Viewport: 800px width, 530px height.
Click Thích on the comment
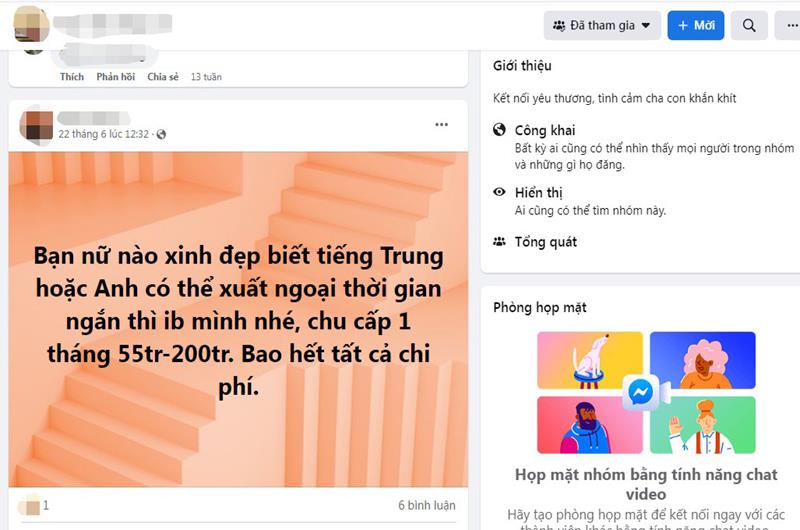72,77
